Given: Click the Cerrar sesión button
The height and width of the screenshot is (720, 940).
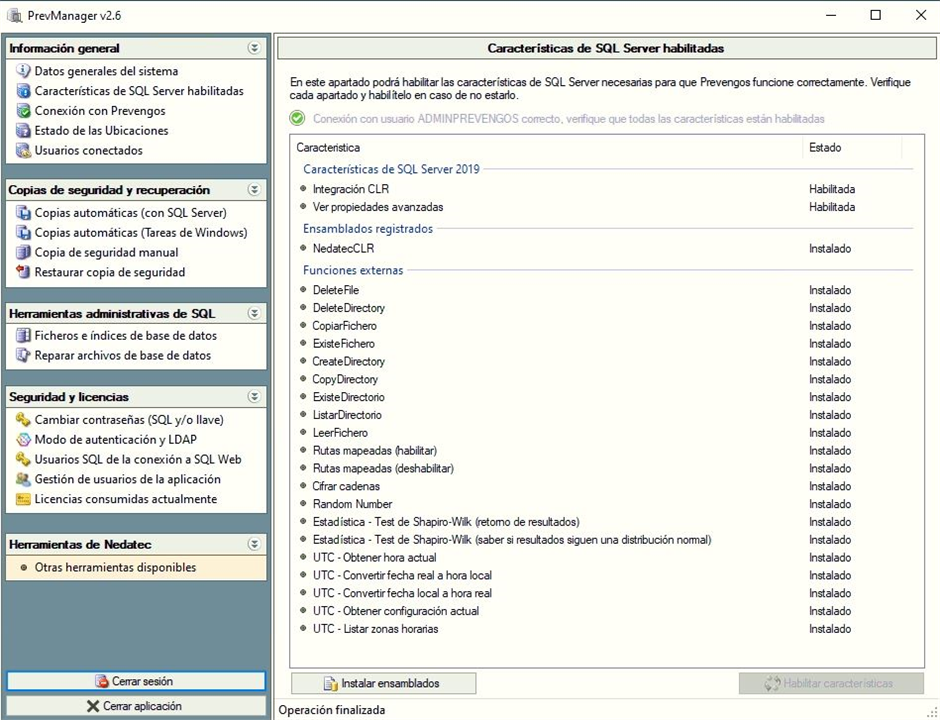Looking at the screenshot, I should [x=136, y=681].
